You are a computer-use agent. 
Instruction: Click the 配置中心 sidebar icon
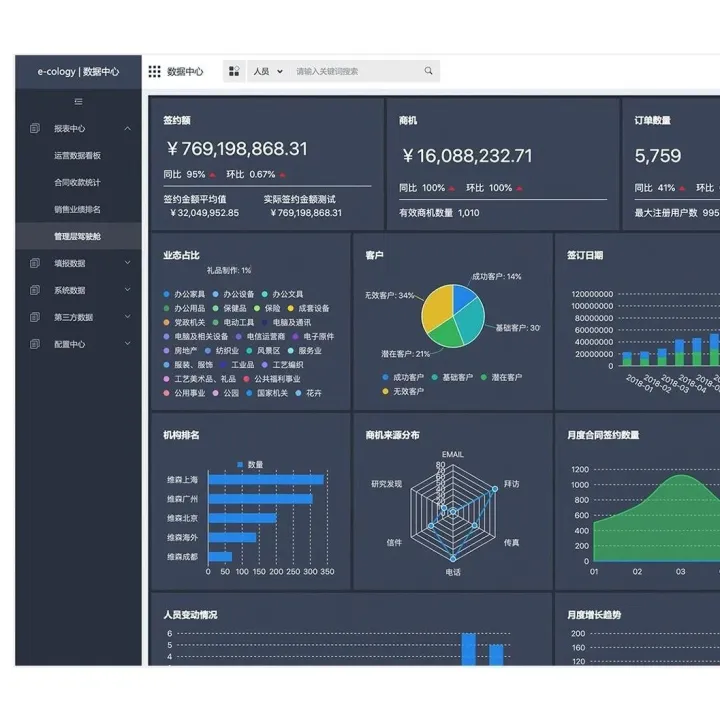(35, 344)
